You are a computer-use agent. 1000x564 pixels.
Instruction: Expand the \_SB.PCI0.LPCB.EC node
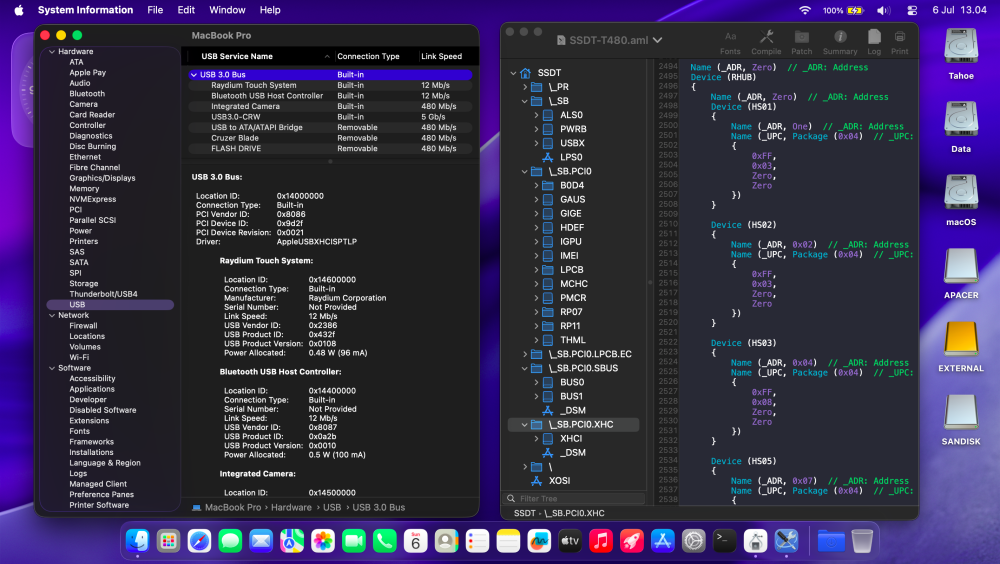[x=525, y=354]
